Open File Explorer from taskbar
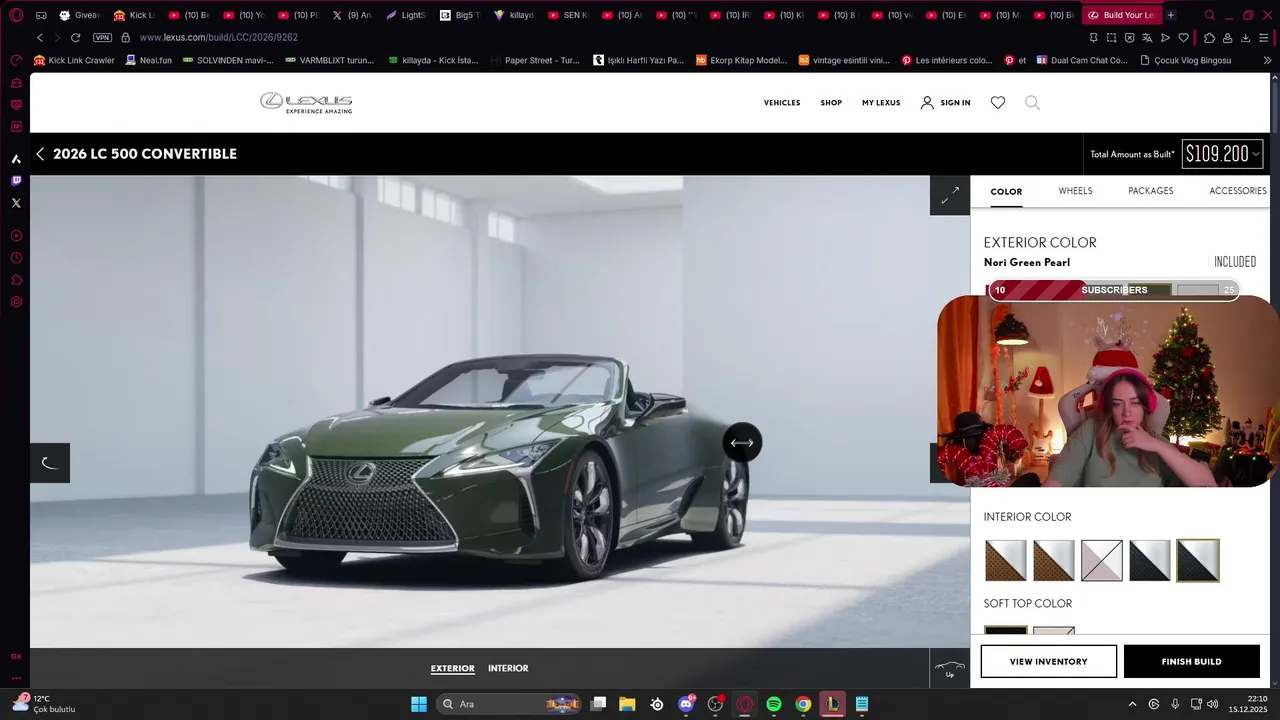Viewport: 1280px width, 720px height. (627, 704)
